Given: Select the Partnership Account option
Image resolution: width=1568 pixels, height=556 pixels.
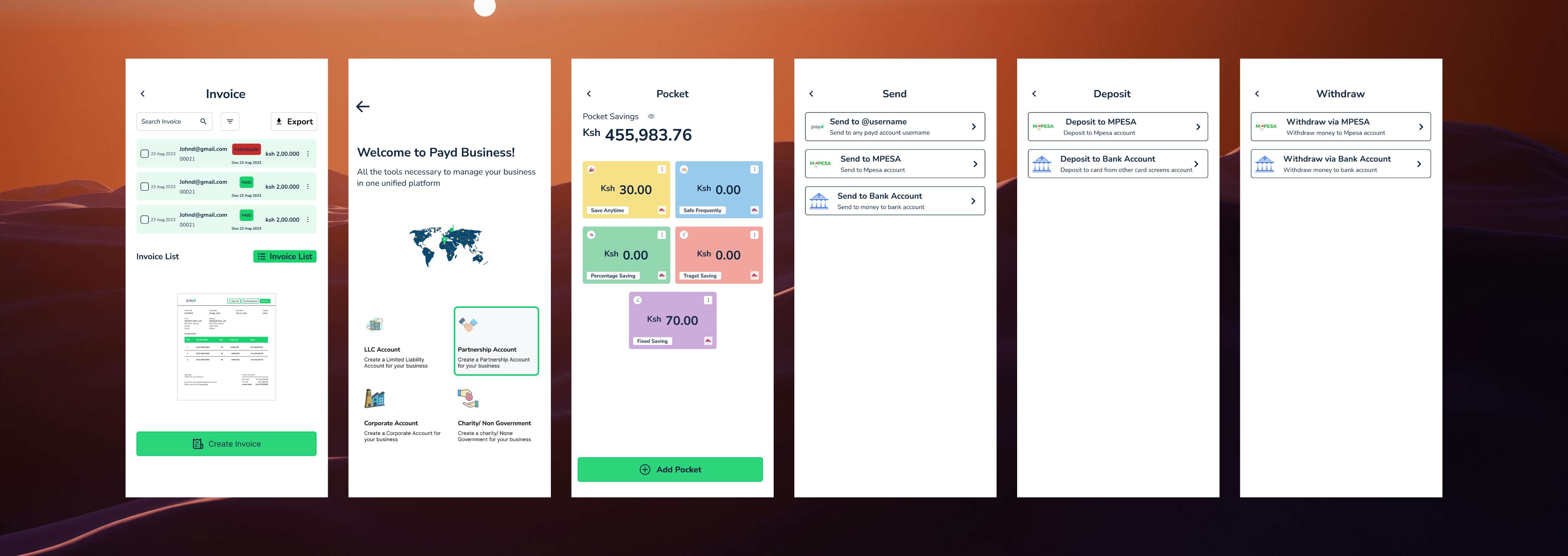Looking at the screenshot, I should (496, 341).
